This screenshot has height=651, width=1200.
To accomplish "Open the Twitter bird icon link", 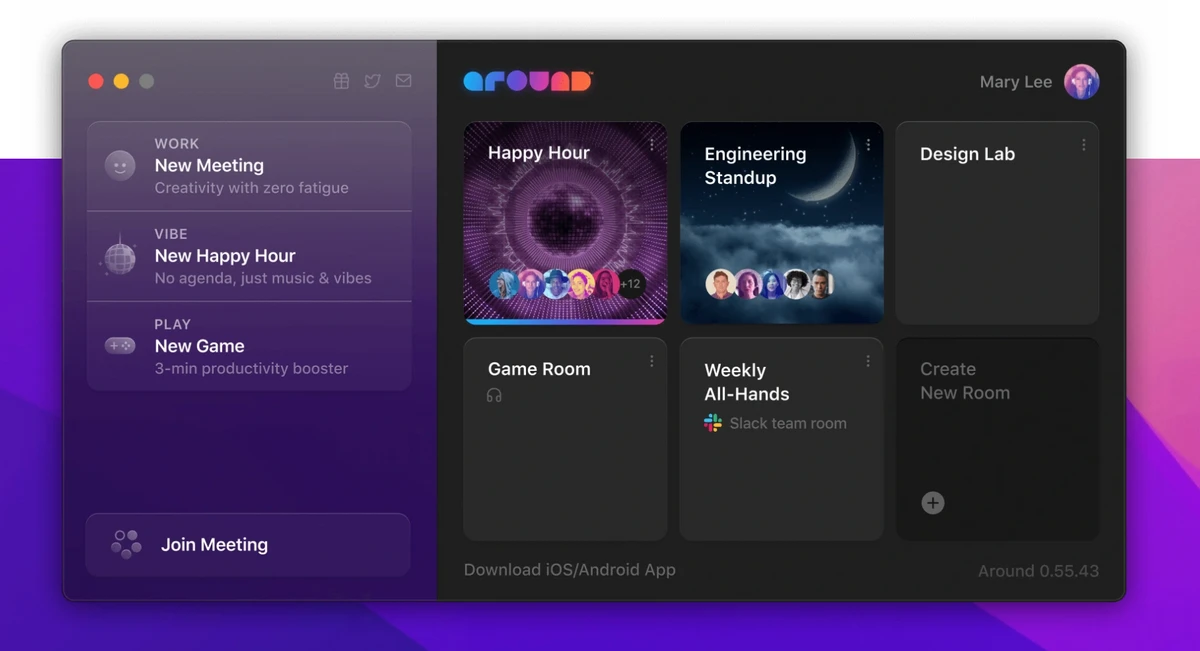I will click(372, 81).
